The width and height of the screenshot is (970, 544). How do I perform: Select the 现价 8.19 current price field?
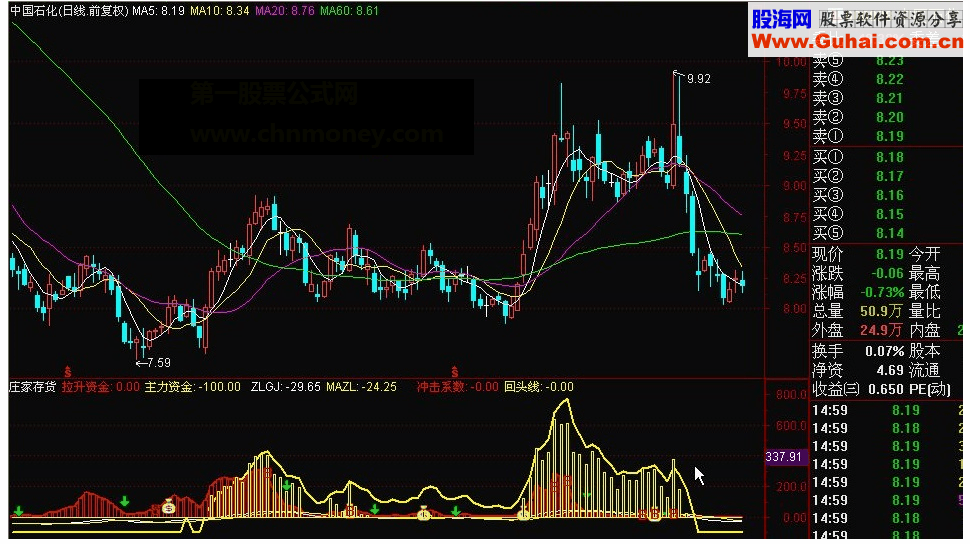pos(859,254)
